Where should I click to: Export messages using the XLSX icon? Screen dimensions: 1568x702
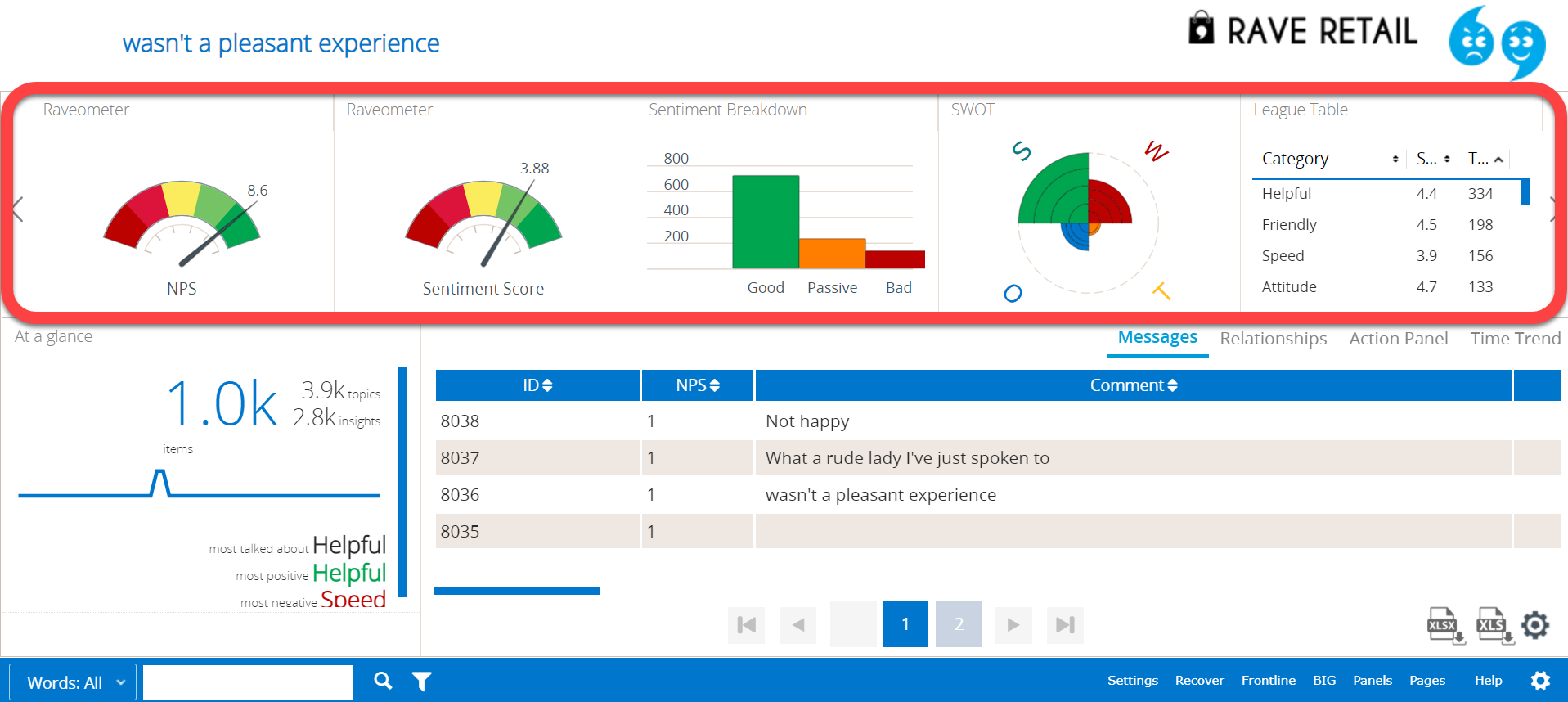[x=1444, y=626]
